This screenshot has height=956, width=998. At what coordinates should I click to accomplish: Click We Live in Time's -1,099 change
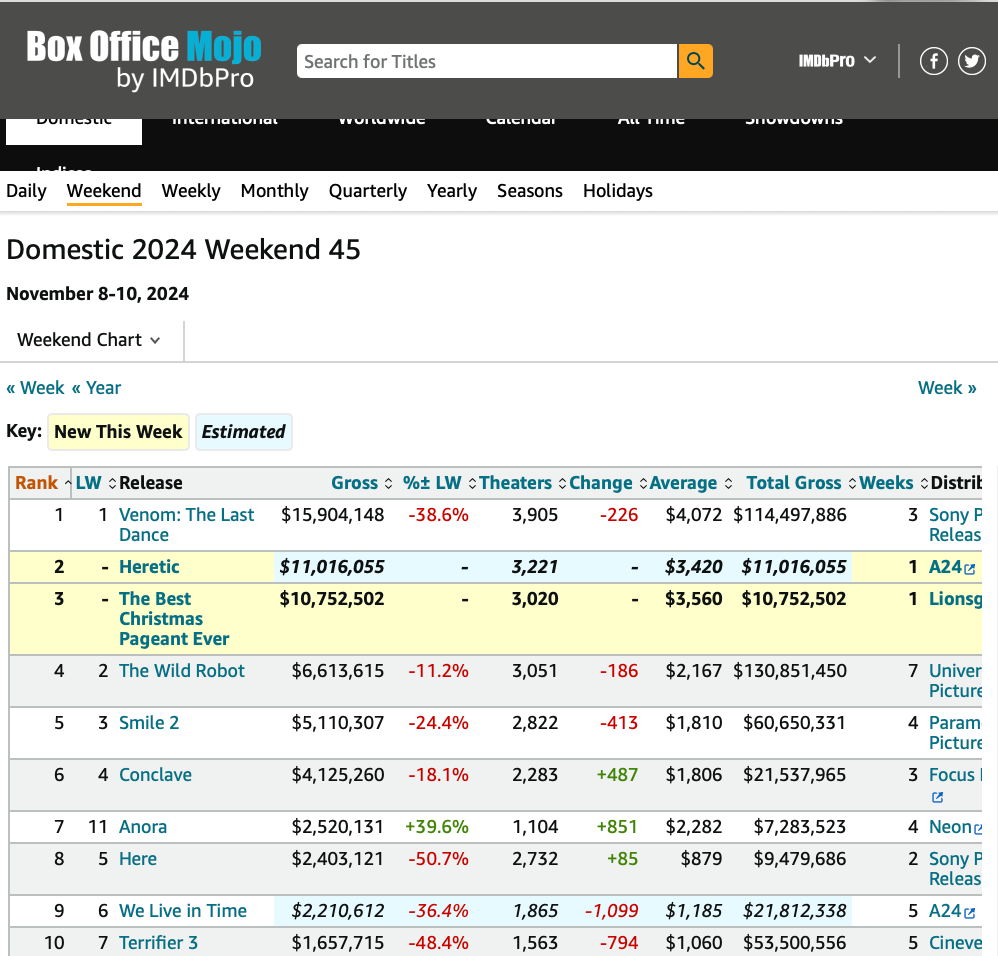[x=611, y=911]
